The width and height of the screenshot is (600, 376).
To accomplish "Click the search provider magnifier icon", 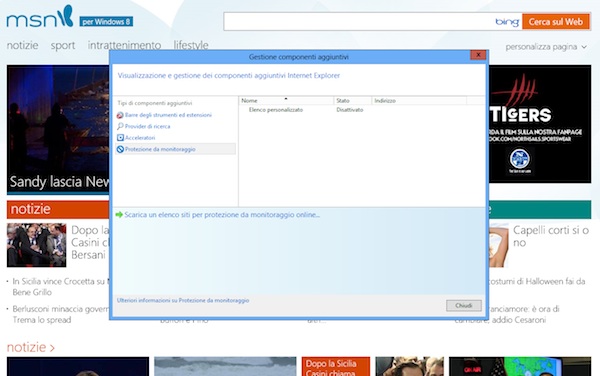I will coord(120,126).
